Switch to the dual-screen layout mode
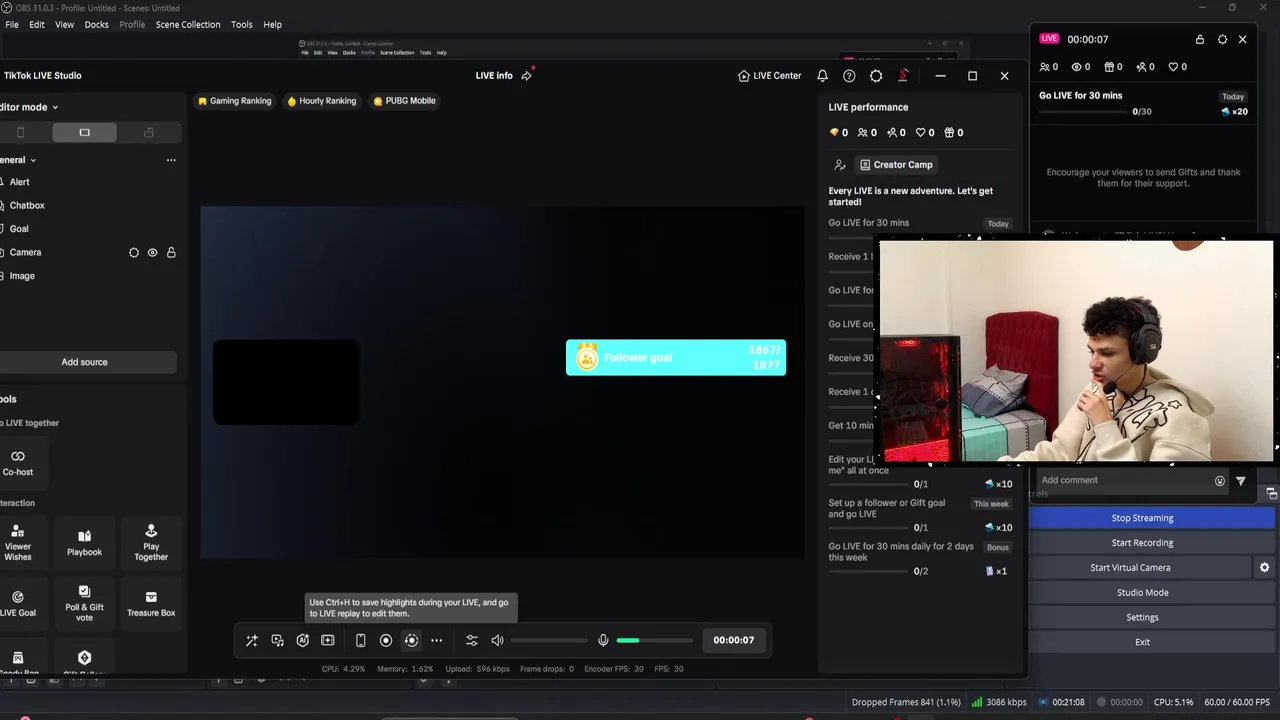Screen dimensions: 1280x720 pos(149,132)
